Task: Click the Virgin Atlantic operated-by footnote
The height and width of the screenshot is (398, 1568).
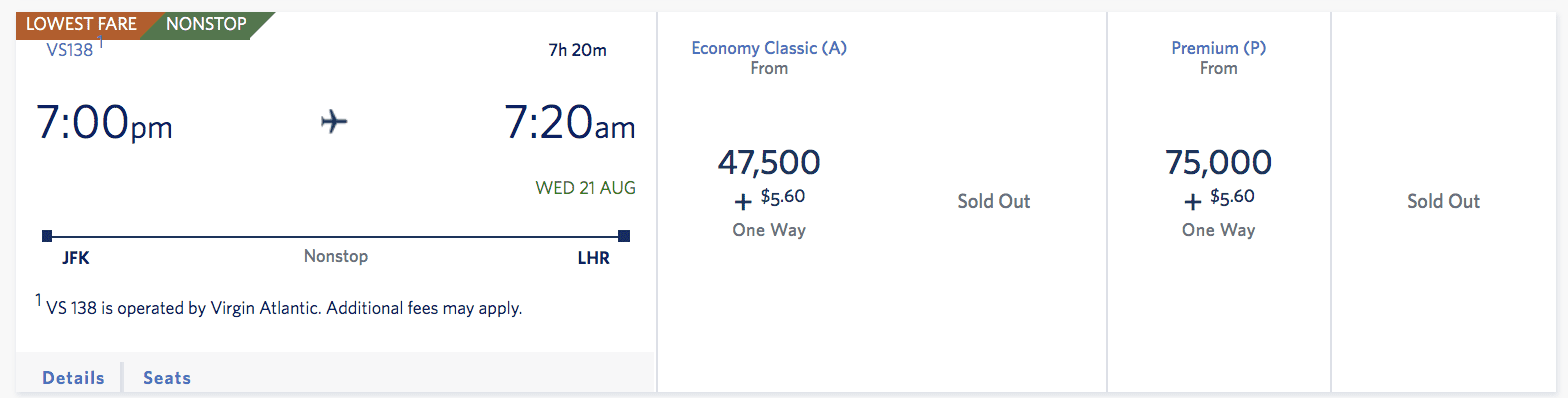Action: point(279,308)
